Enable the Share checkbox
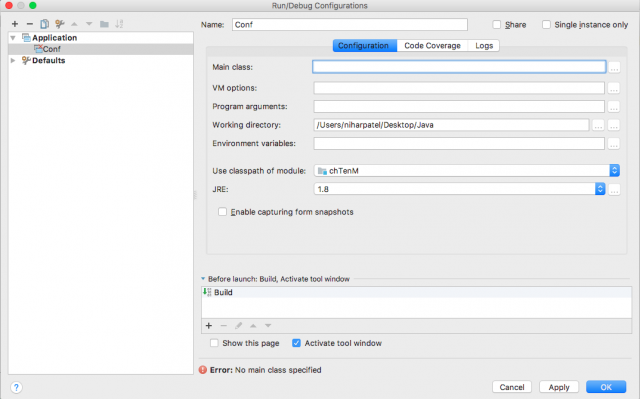 click(497, 24)
